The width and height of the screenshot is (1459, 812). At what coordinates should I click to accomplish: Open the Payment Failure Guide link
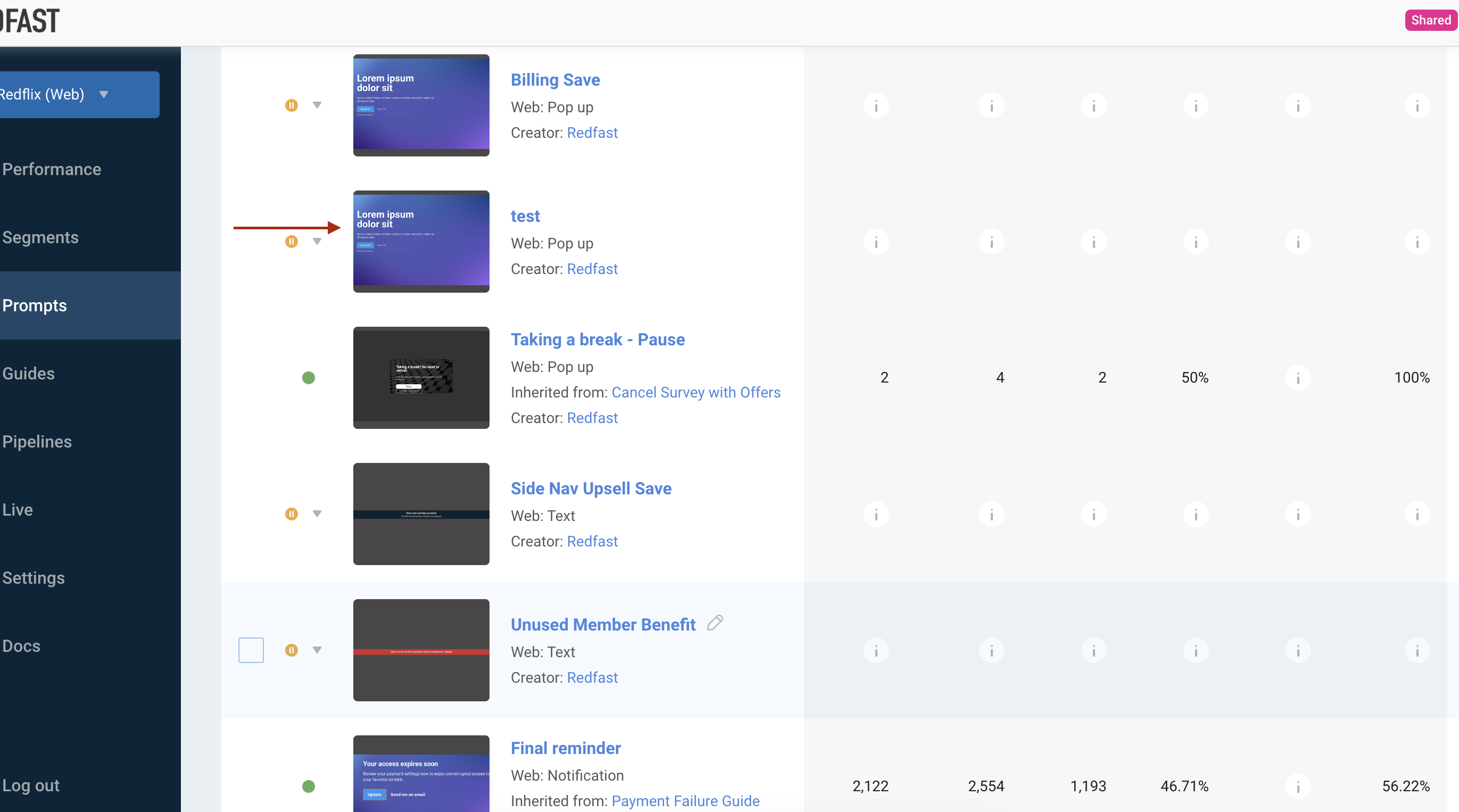tap(685, 801)
